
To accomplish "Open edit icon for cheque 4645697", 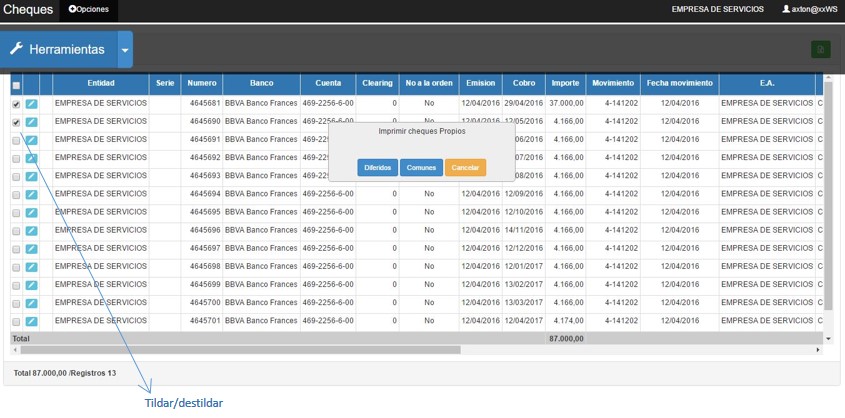I will (31, 248).
